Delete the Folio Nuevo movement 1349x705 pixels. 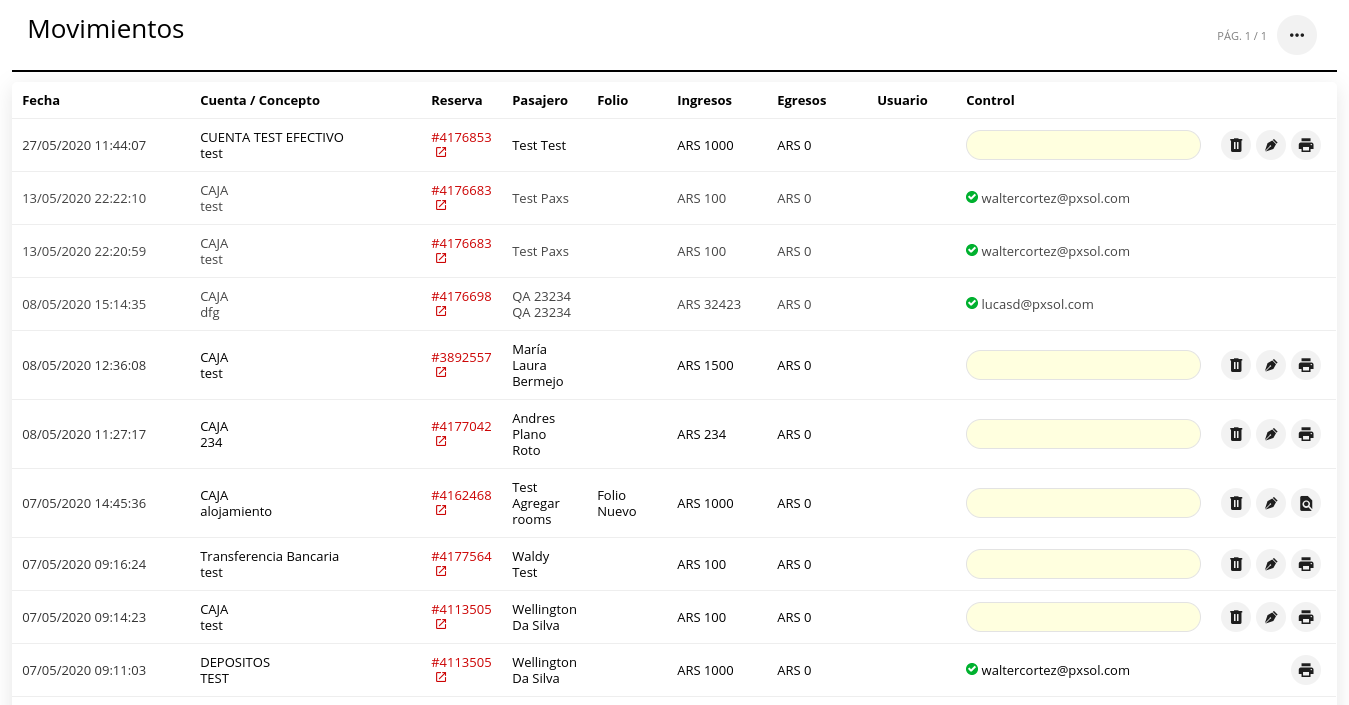tap(1236, 503)
